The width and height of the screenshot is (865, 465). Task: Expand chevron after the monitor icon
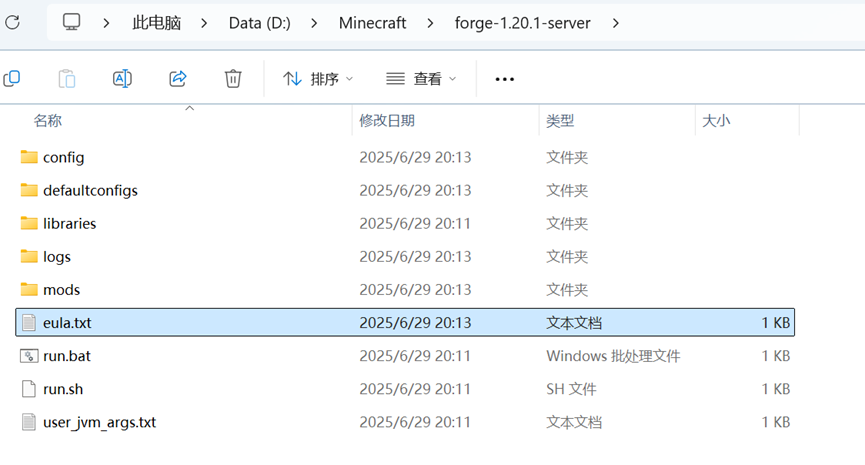tap(106, 23)
